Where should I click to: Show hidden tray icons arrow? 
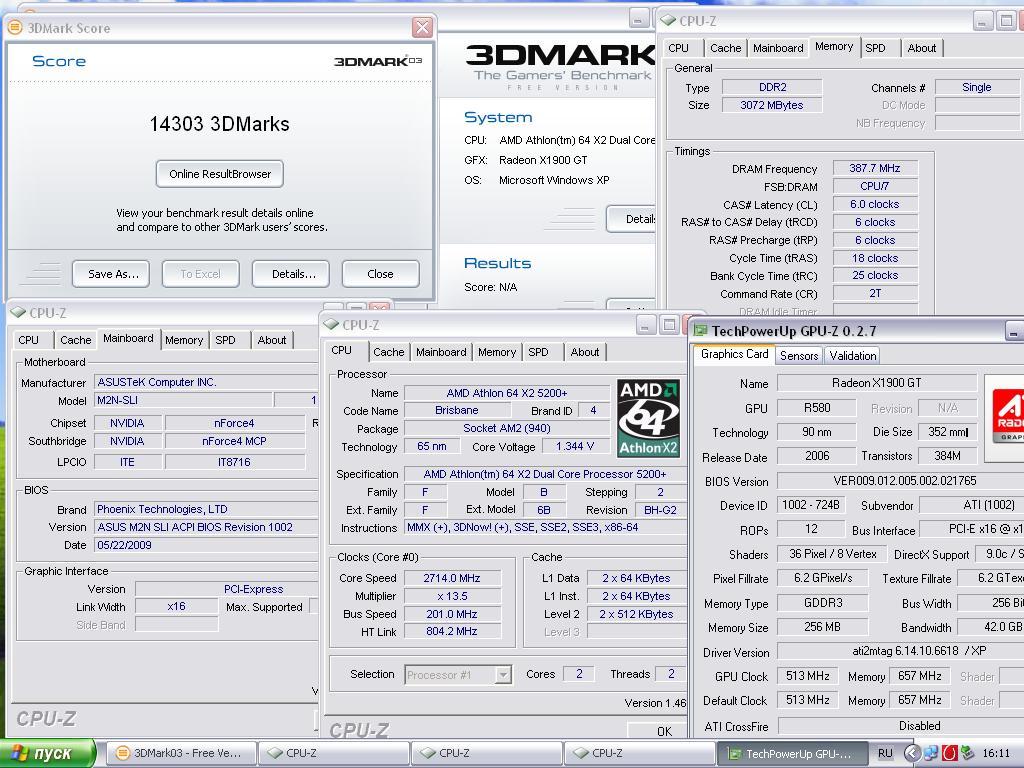click(913, 753)
